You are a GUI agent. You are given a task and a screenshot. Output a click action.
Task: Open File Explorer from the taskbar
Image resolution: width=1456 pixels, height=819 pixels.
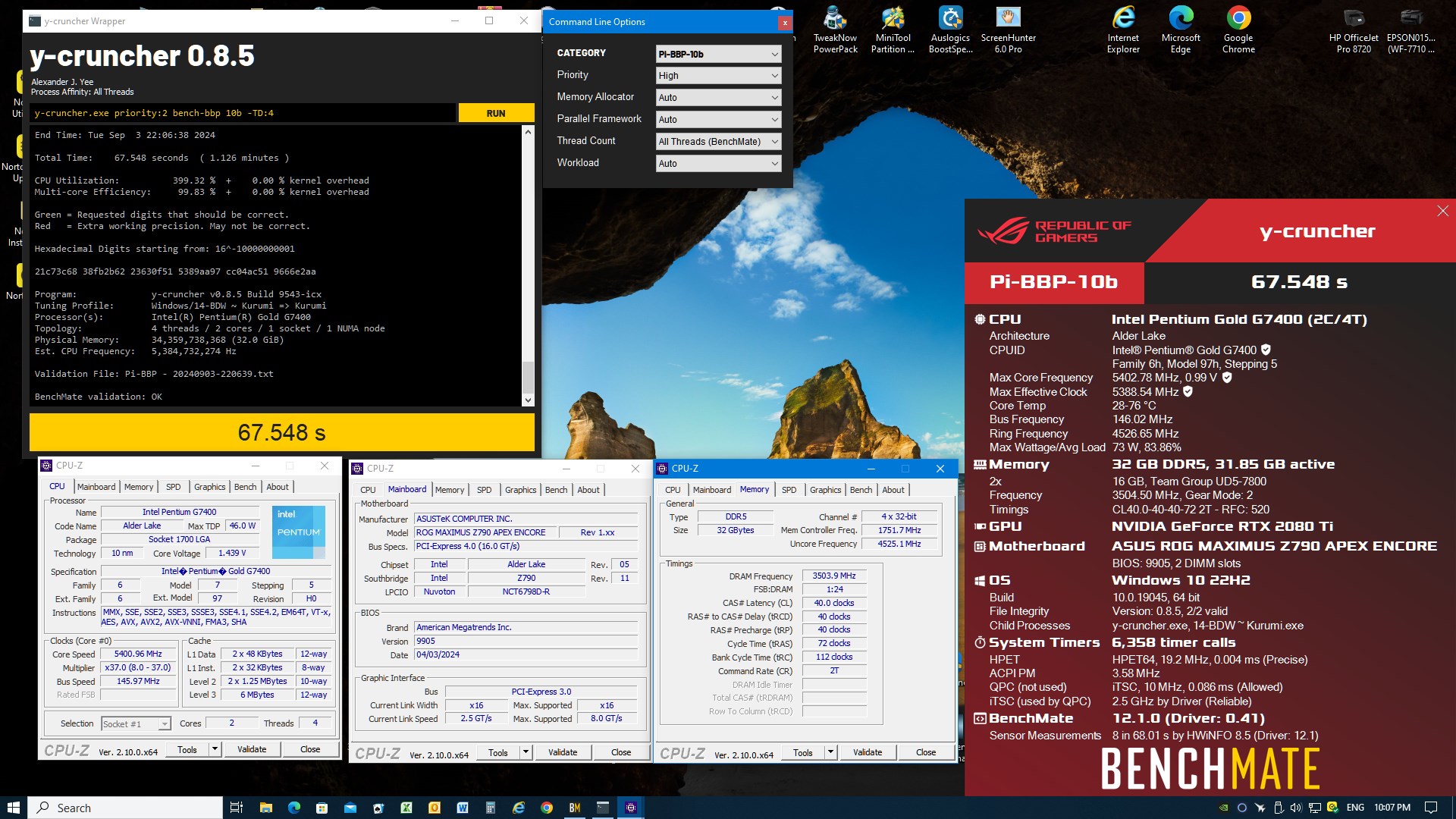265,808
